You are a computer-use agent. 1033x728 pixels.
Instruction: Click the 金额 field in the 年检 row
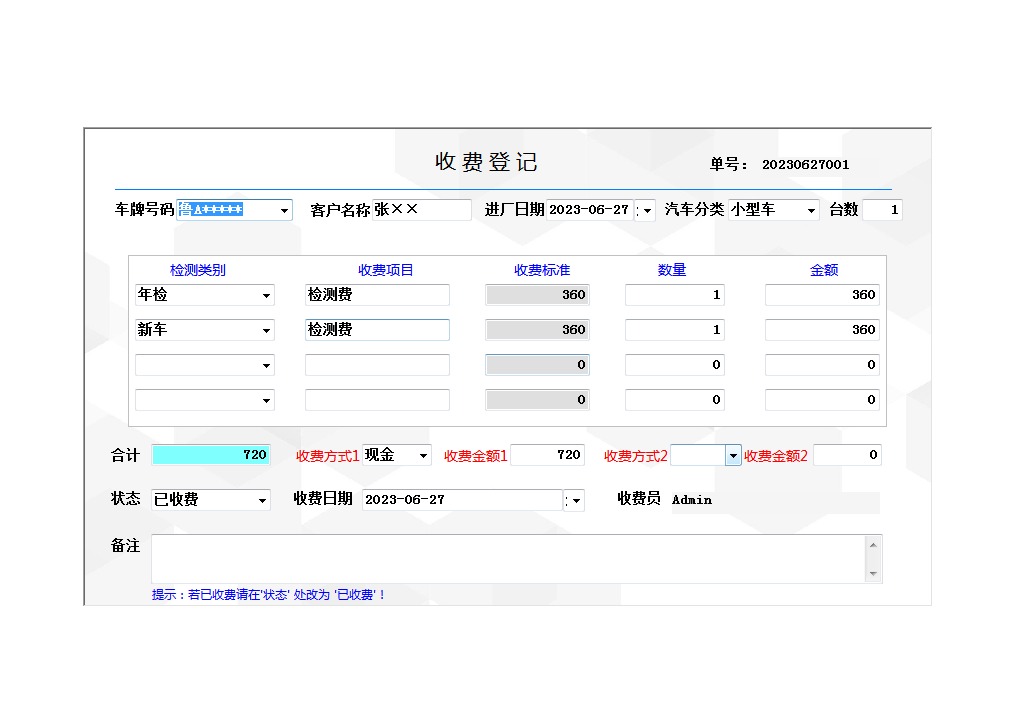tap(822, 294)
